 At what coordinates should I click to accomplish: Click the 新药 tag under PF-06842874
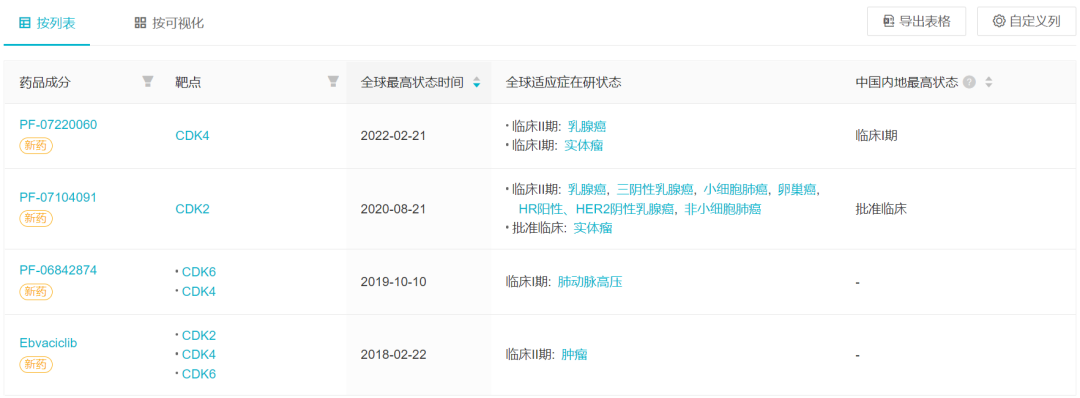(36, 291)
